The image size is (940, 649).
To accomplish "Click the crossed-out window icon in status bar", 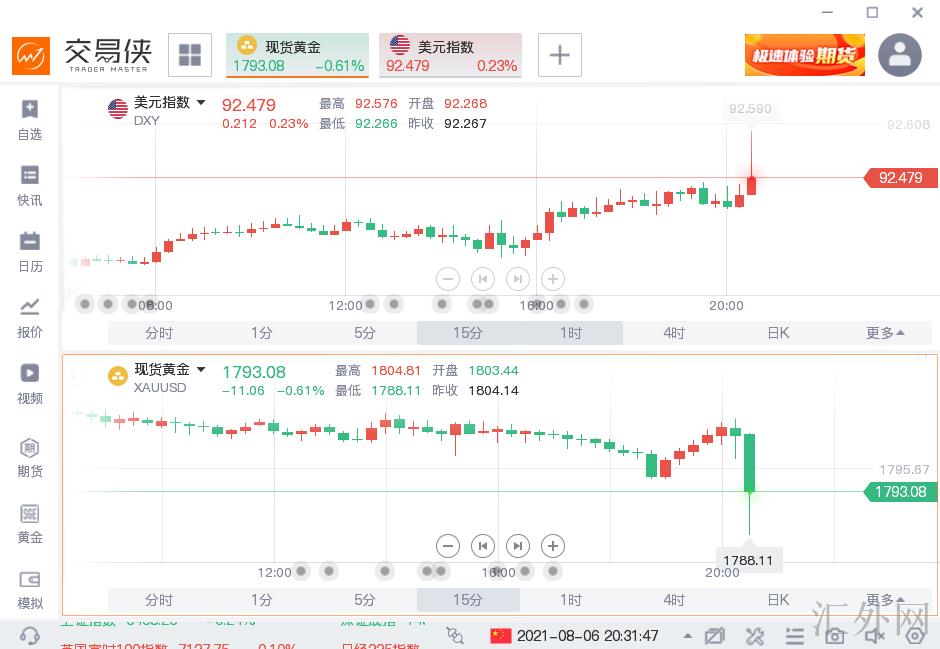I will [715, 636].
